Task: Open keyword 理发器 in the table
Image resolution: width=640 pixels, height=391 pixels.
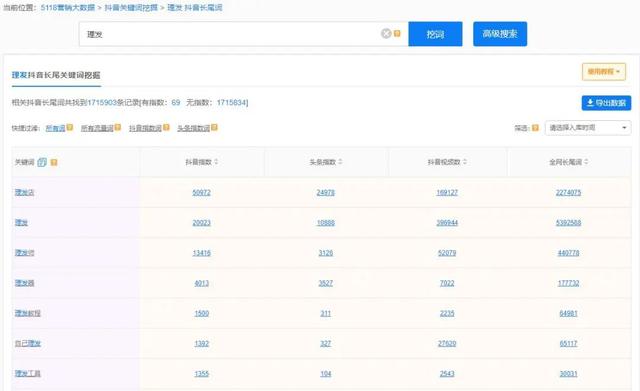Action: click(x=24, y=283)
